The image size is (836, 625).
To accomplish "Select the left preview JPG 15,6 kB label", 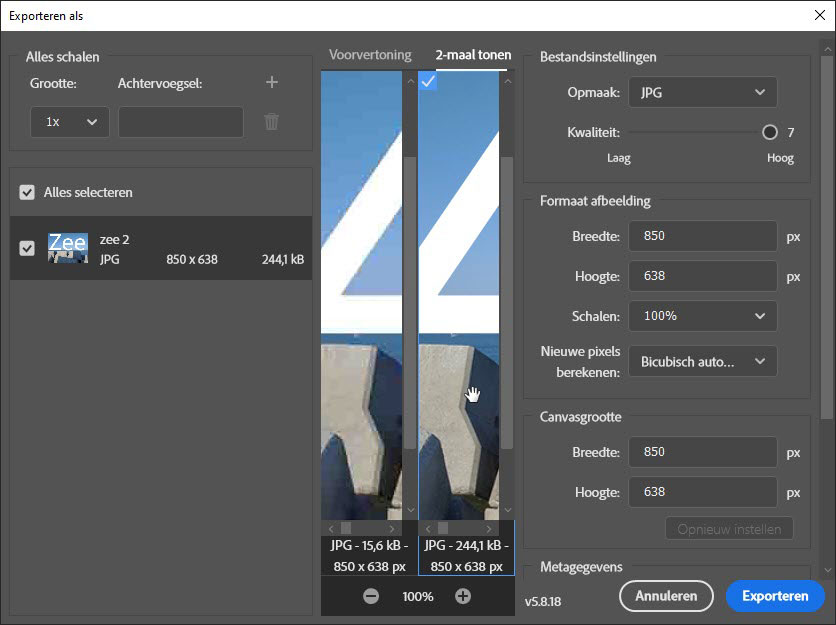I will pyautogui.click(x=369, y=556).
